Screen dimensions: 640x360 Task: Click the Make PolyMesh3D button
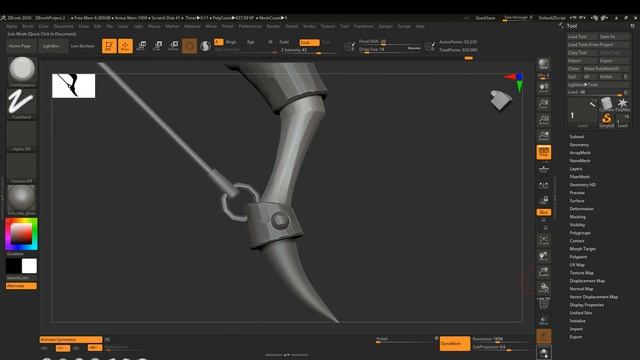[606, 69]
